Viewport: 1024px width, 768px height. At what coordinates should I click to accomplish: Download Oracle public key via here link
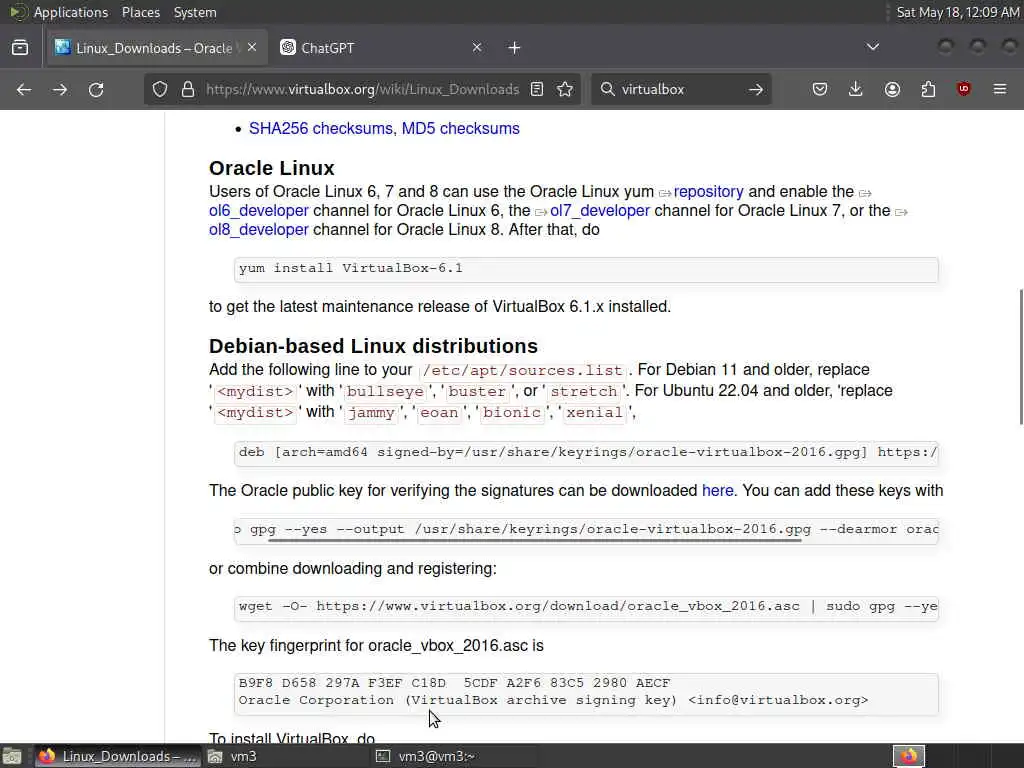718,491
